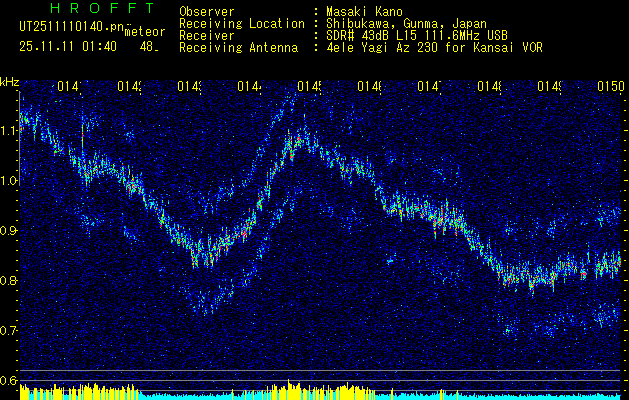
Task: Click the Receiving Location label
Action: (241, 23)
